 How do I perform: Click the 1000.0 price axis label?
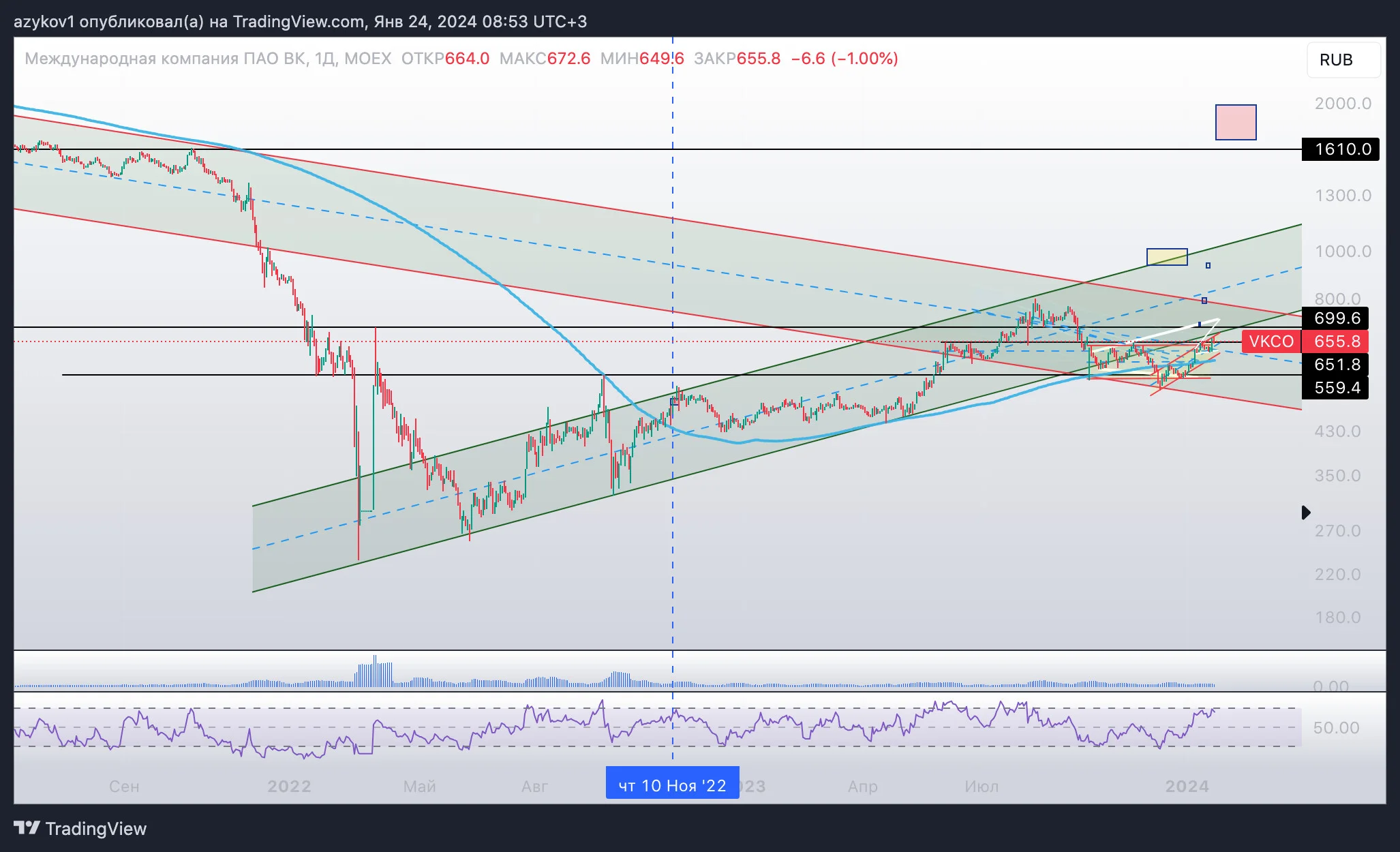coord(1343,252)
